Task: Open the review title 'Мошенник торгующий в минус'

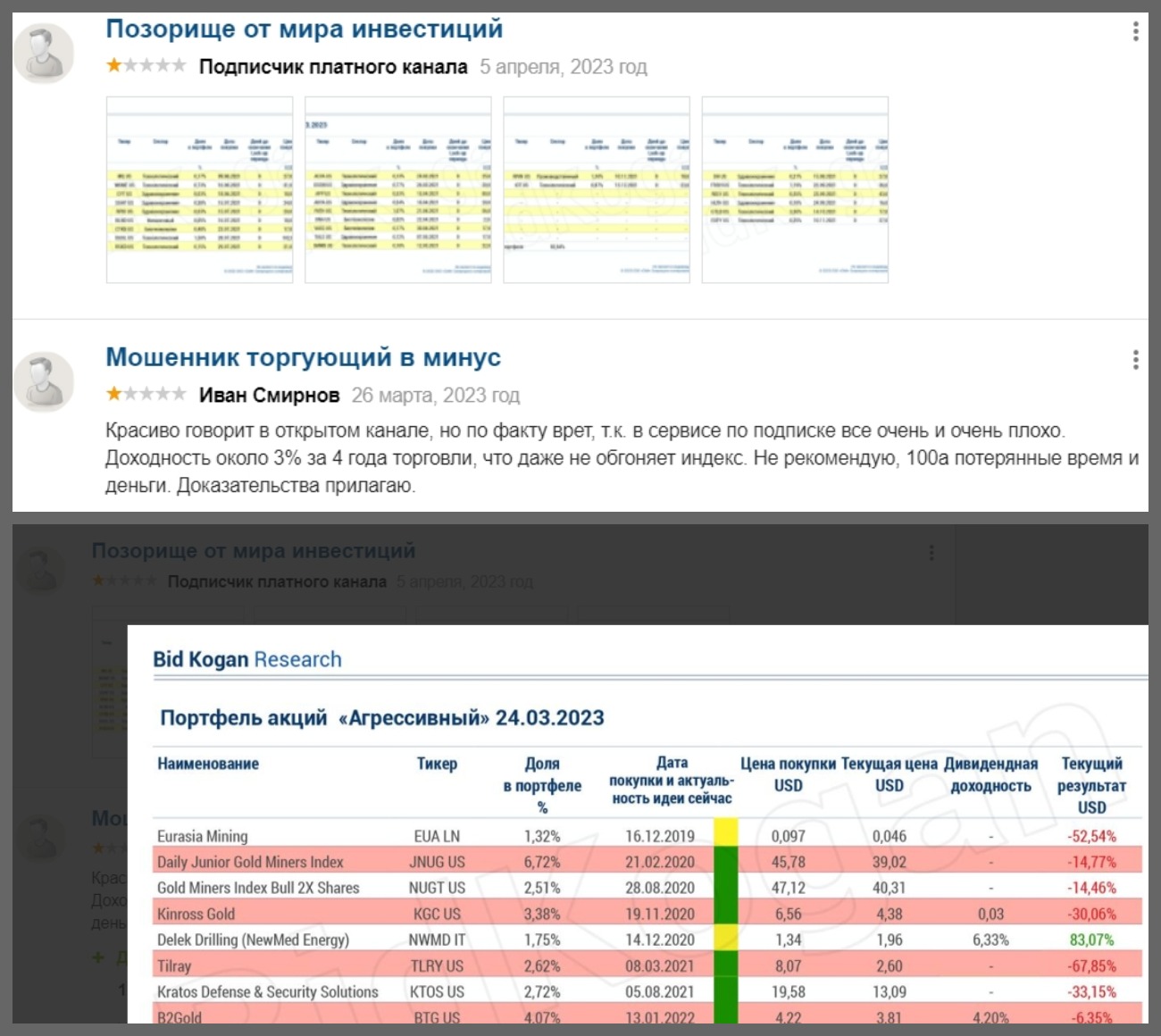Action: coord(303,357)
